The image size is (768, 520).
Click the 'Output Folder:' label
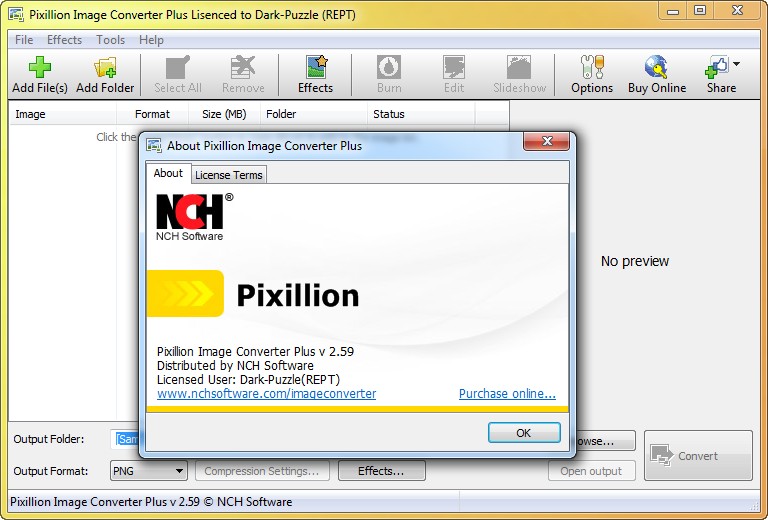click(x=48, y=439)
